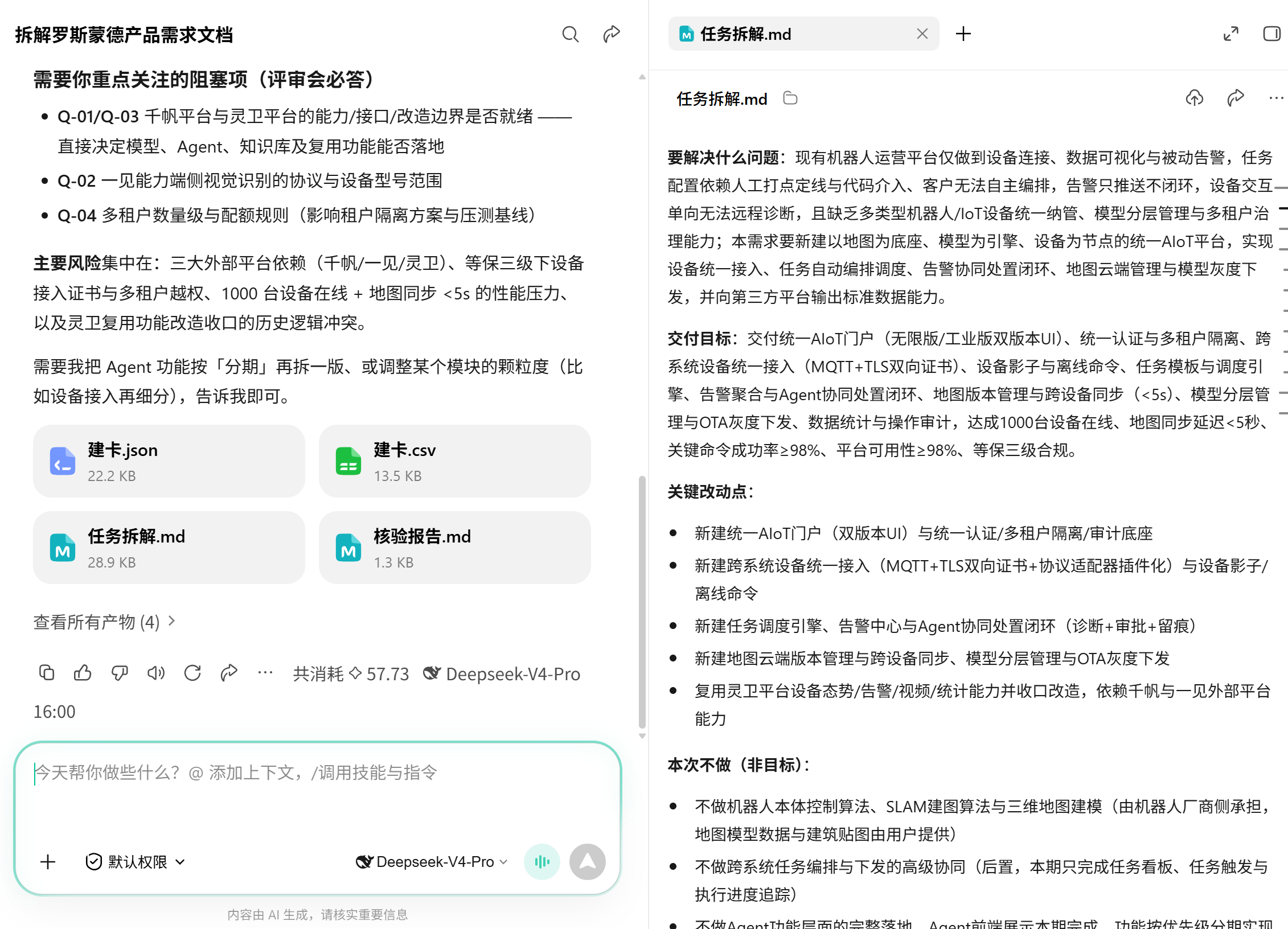Open search in the chat header
The image size is (1288, 929).
(570, 34)
